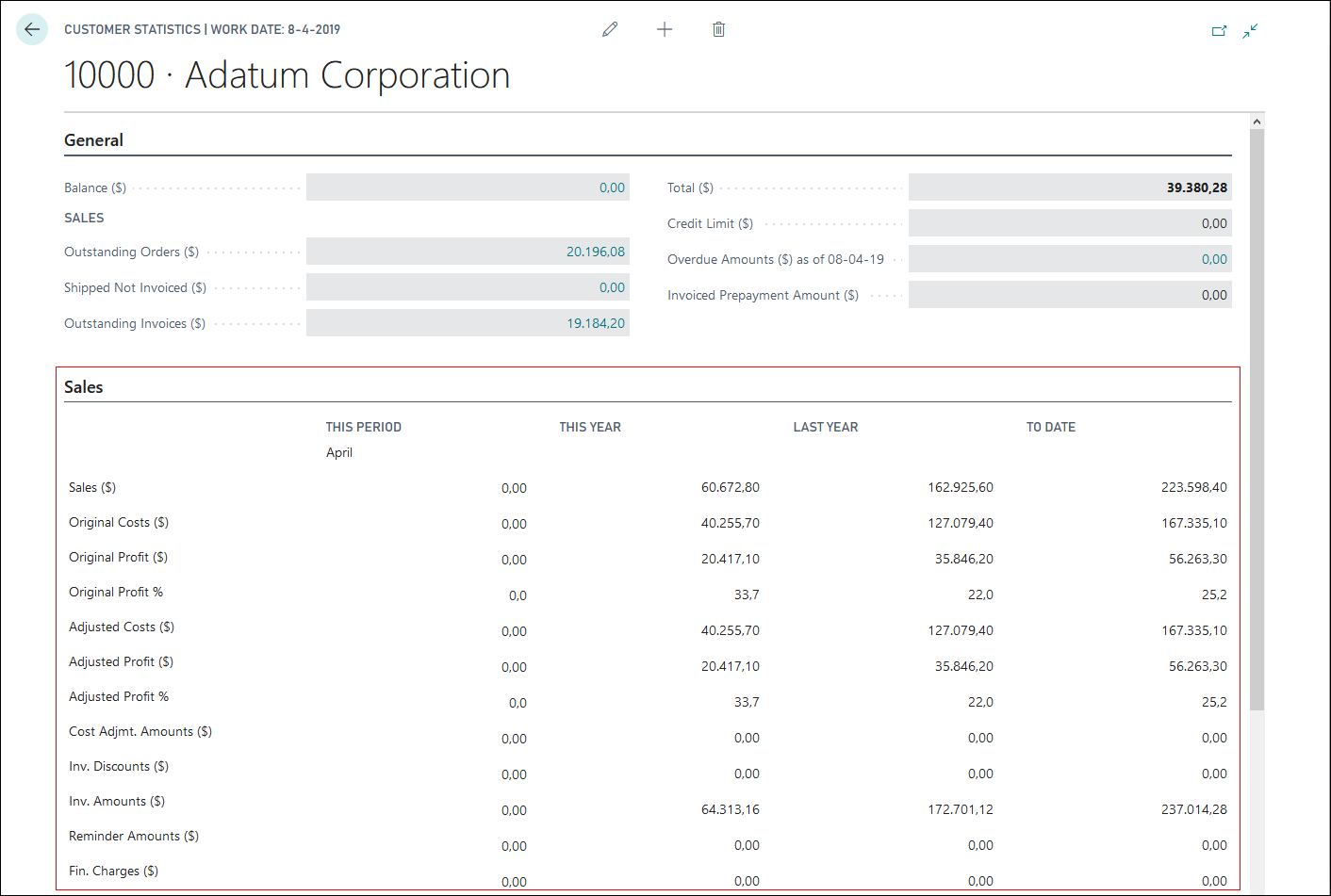Click the Cost Adjmt. Amounts ($) label
This screenshot has width=1331, height=896.
pos(140,731)
